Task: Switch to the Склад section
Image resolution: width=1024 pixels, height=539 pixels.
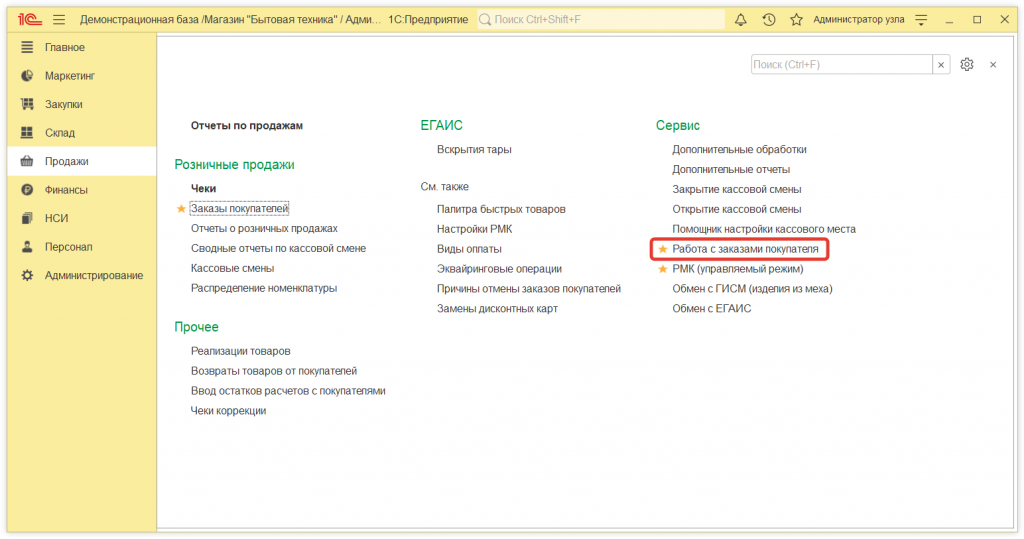Action: 60,133
